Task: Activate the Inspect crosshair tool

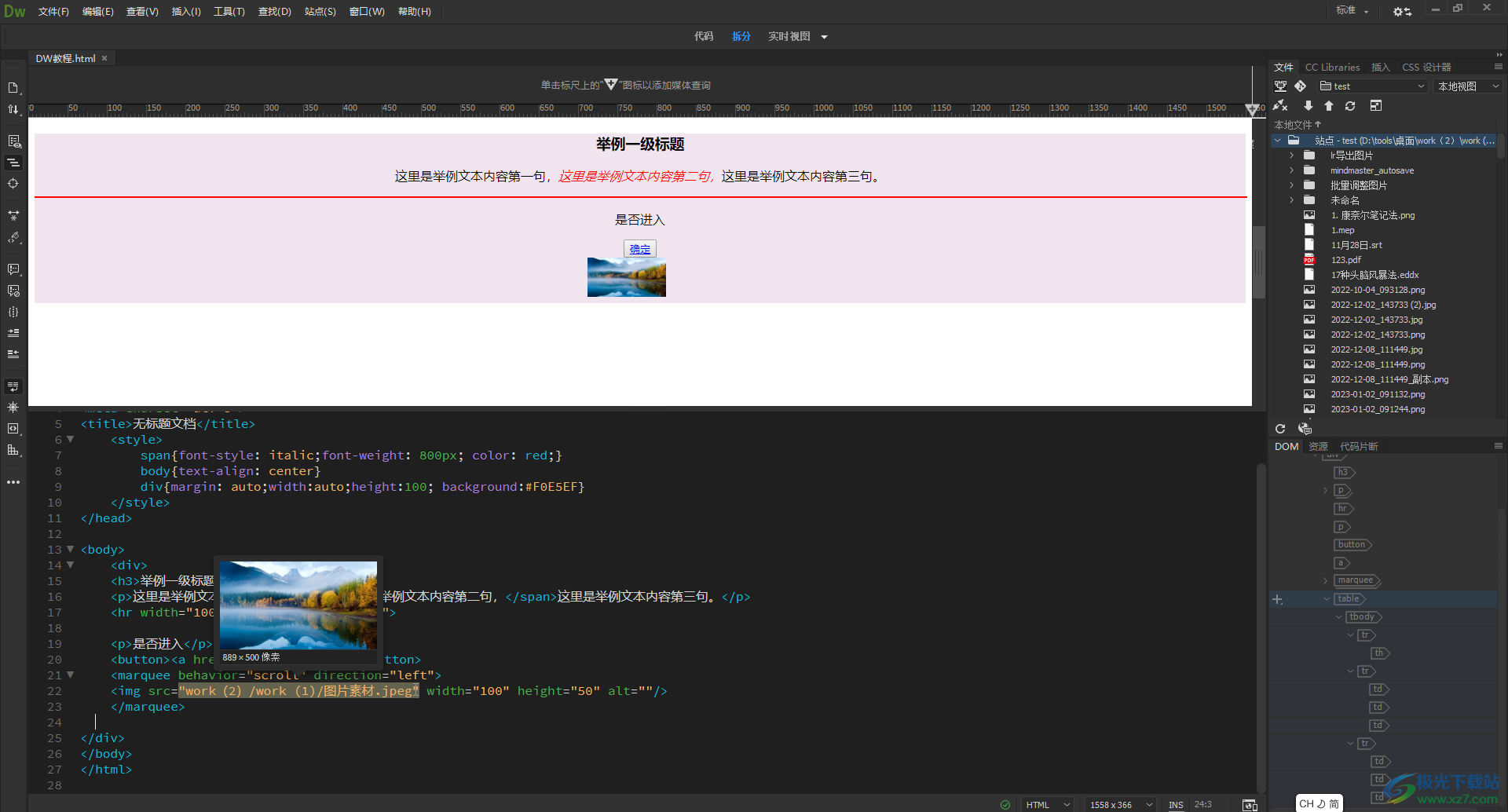Action: click(13, 184)
